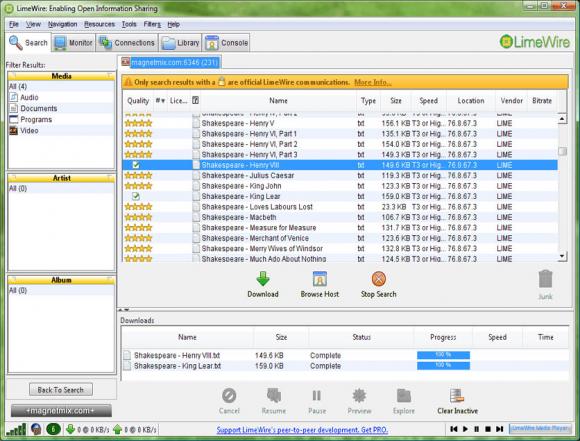This screenshot has height=441, width=580.
Task: Open Browse Host for the selected result
Action: [320, 285]
